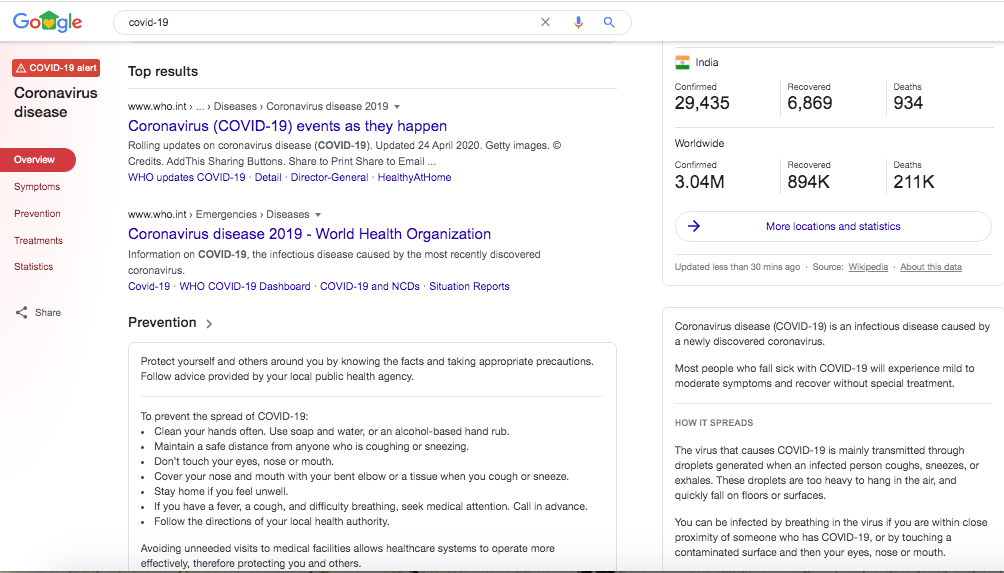Click the Worldwide label in statistics
The width and height of the screenshot is (1004, 573).
pyautogui.click(x=699, y=143)
